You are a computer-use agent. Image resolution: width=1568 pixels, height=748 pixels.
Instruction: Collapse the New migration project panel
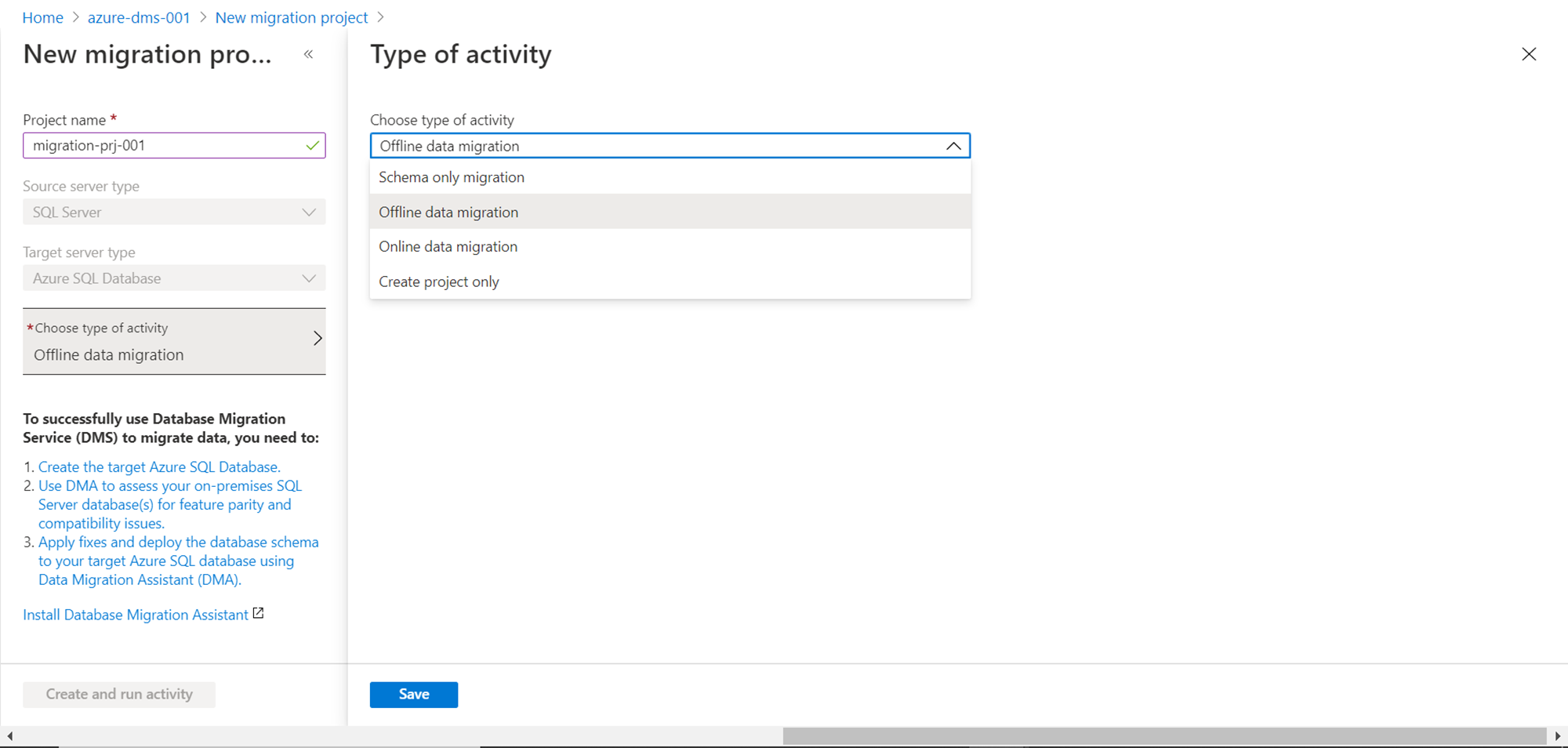coord(309,54)
